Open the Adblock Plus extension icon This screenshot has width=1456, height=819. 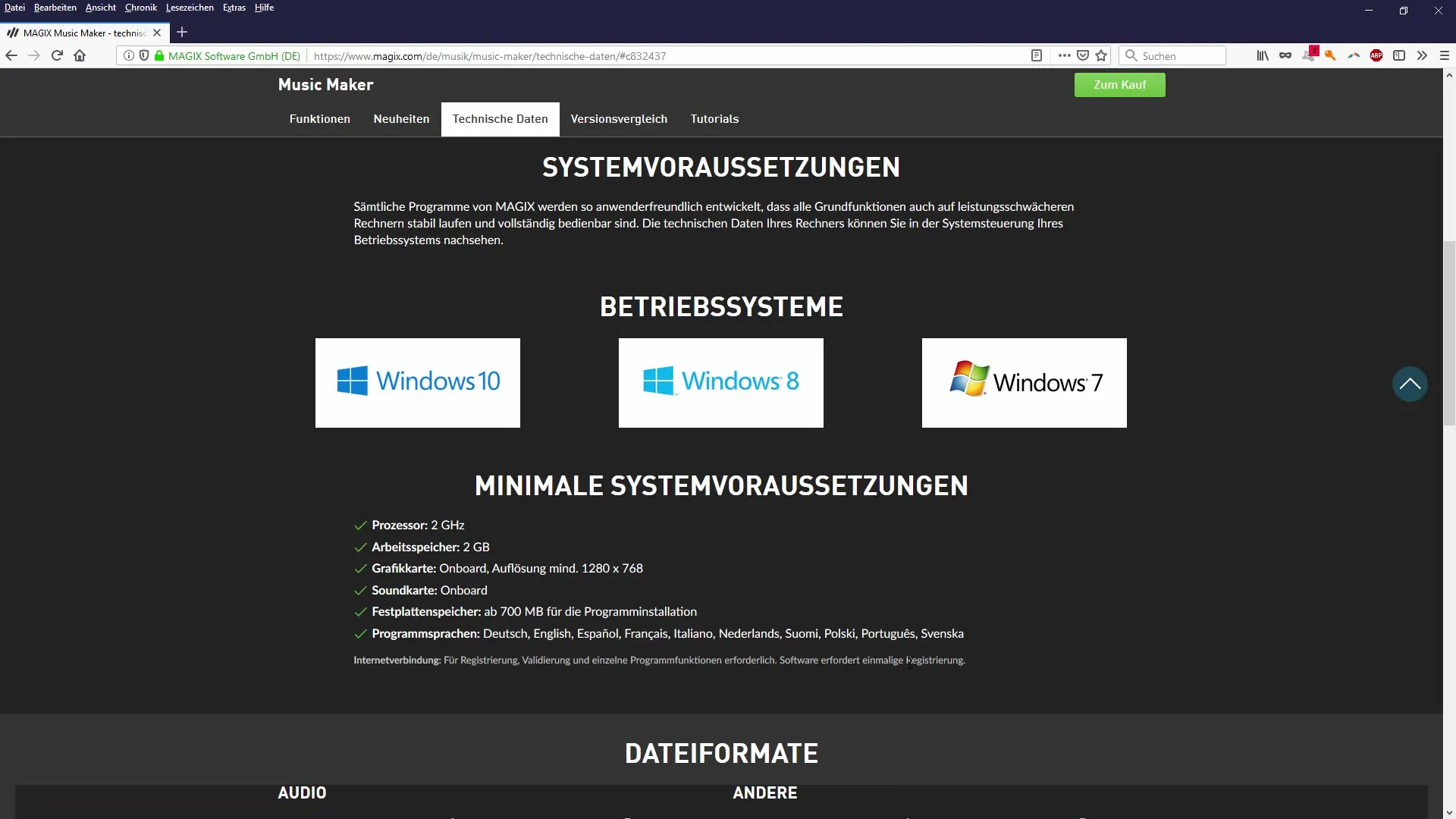click(1376, 55)
